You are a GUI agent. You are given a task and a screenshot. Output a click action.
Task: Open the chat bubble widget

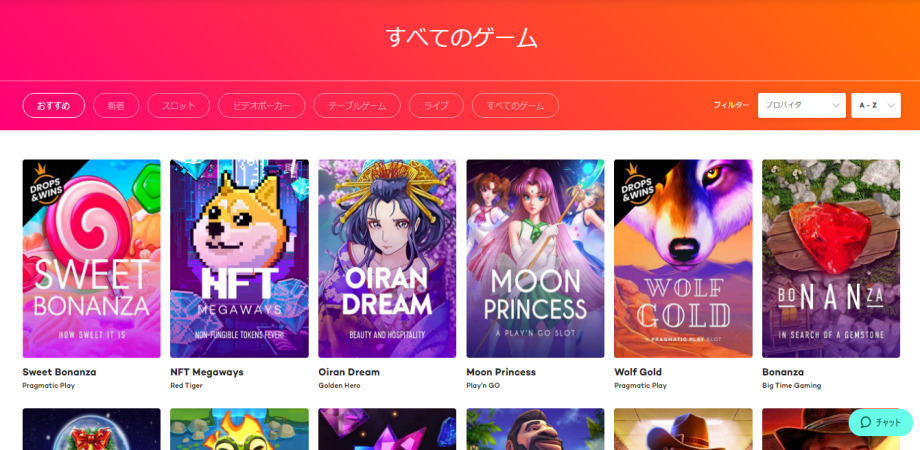pyautogui.click(x=881, y=422)
